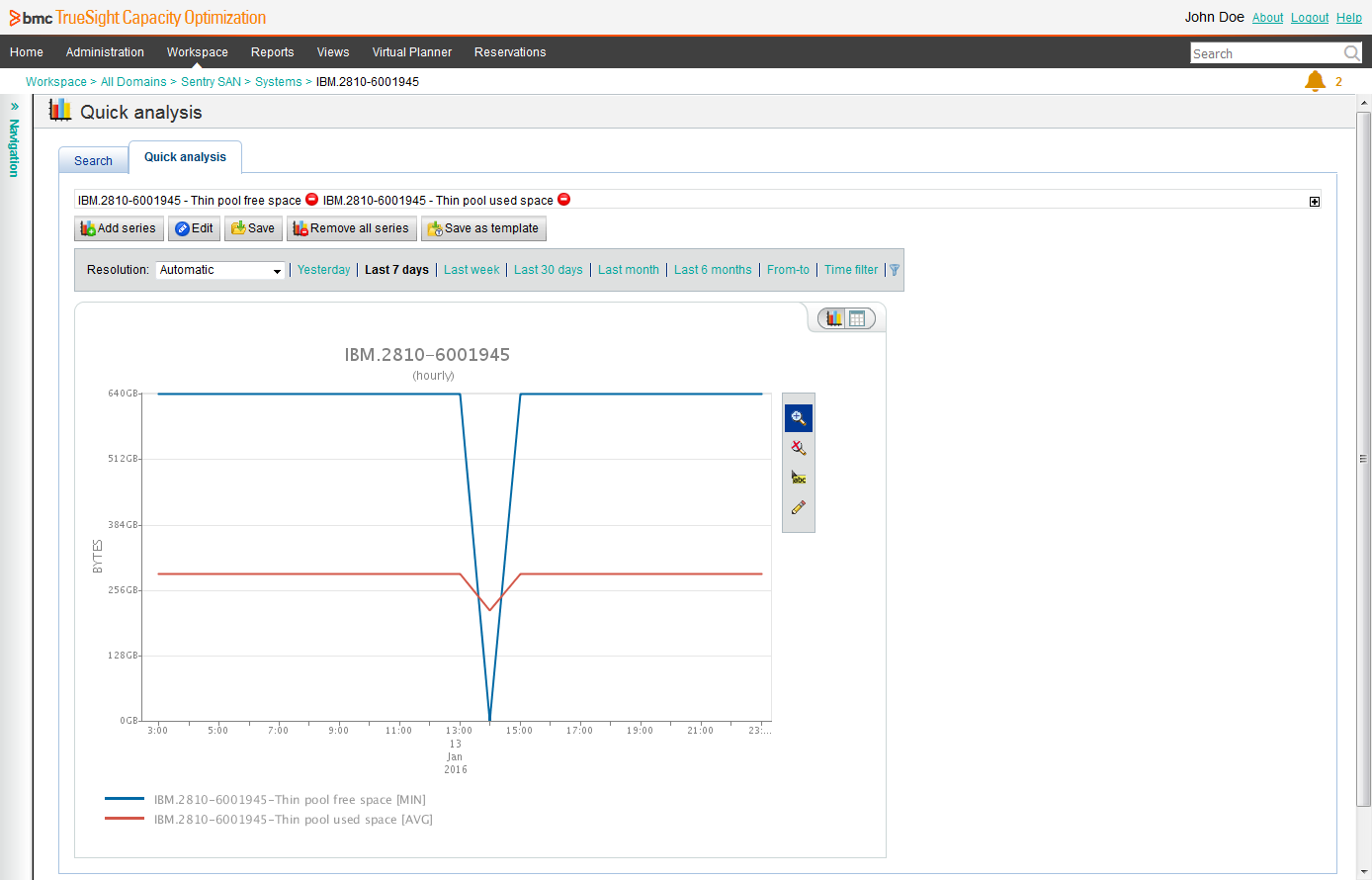Open the Reports menu

click(272, 52)
